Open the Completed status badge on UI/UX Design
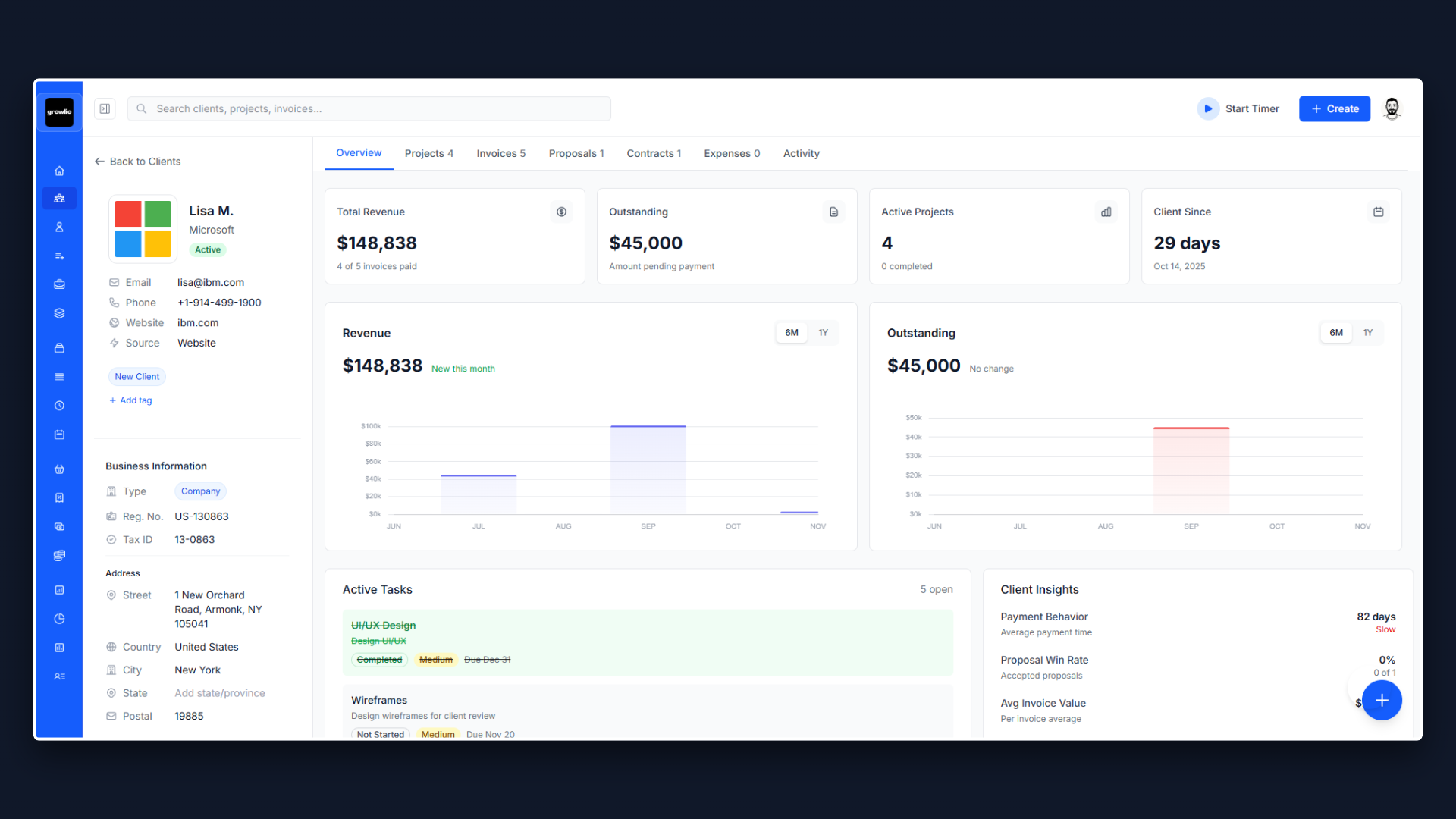Viewport: 1456px width, 819px height. point(379,660)
